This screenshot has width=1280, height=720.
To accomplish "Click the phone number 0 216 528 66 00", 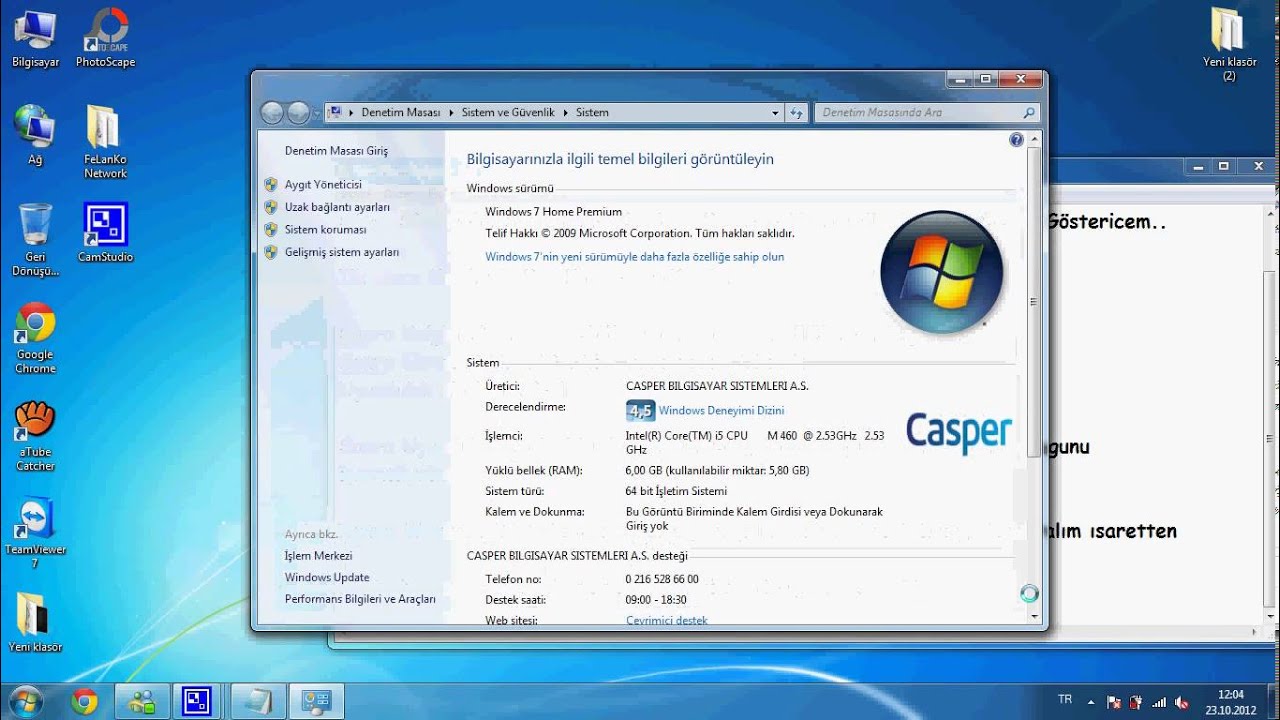I will [x=662, y=579].
